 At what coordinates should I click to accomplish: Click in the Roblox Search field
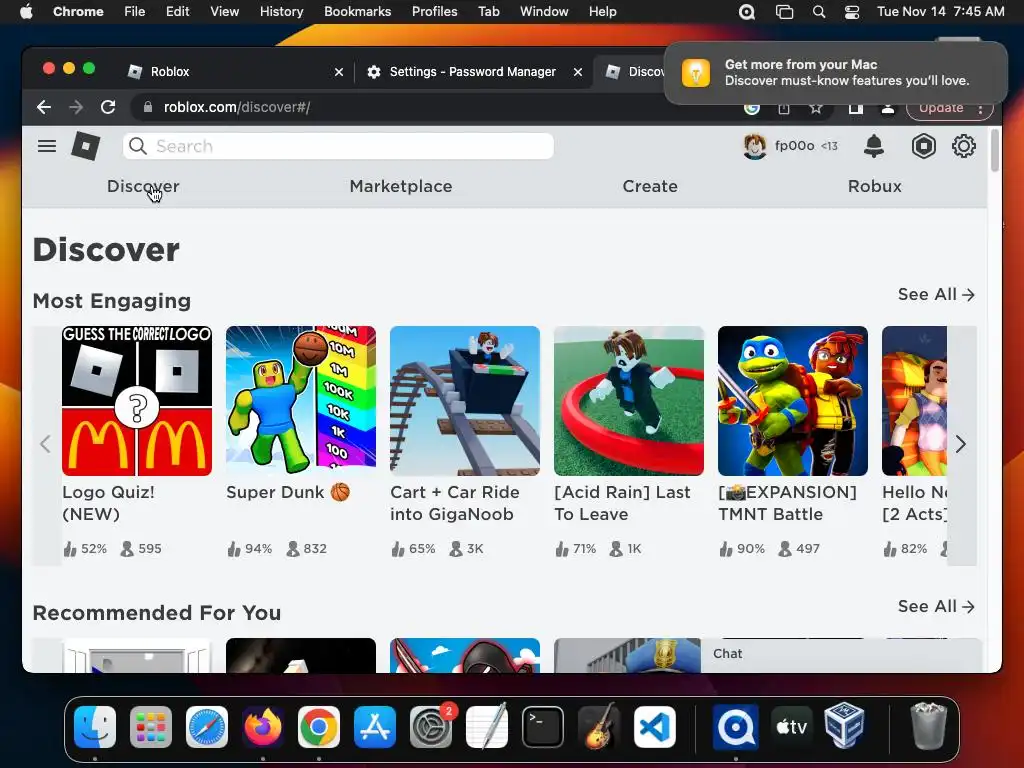point(338,146)
